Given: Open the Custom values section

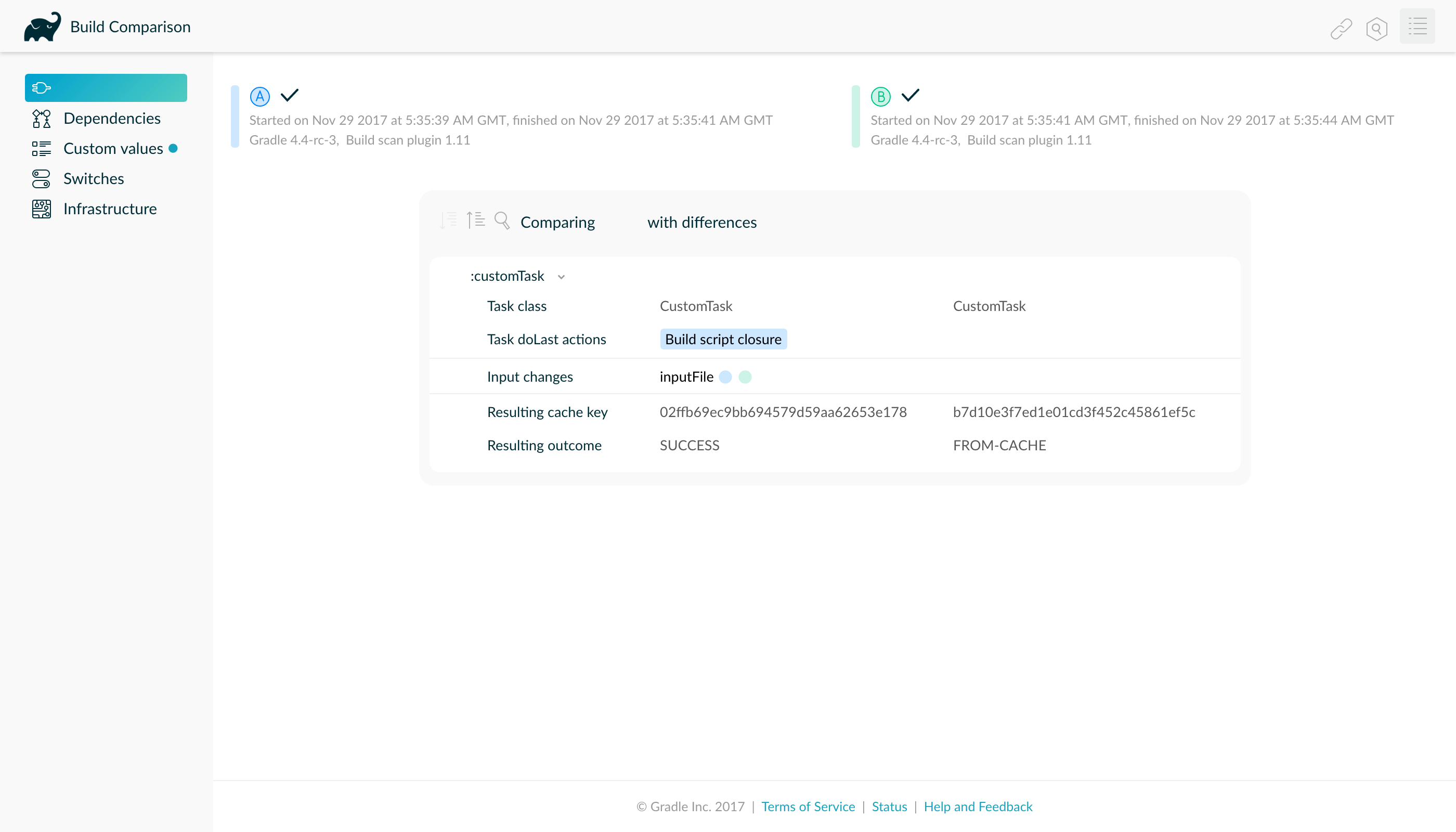Looking at the screenshot, I should (113, 149).
